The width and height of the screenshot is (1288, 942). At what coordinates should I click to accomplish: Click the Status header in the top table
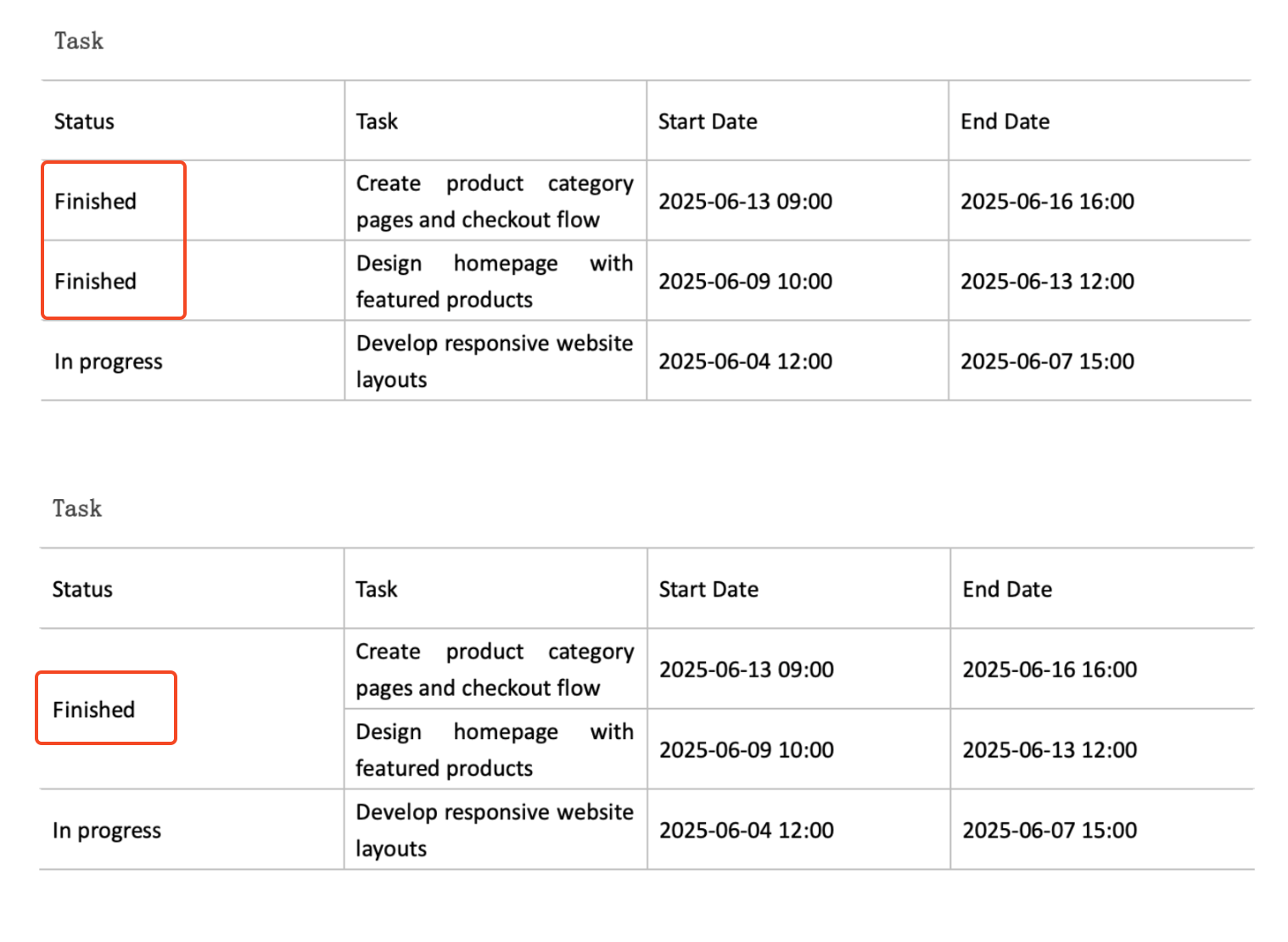[84, 121]
